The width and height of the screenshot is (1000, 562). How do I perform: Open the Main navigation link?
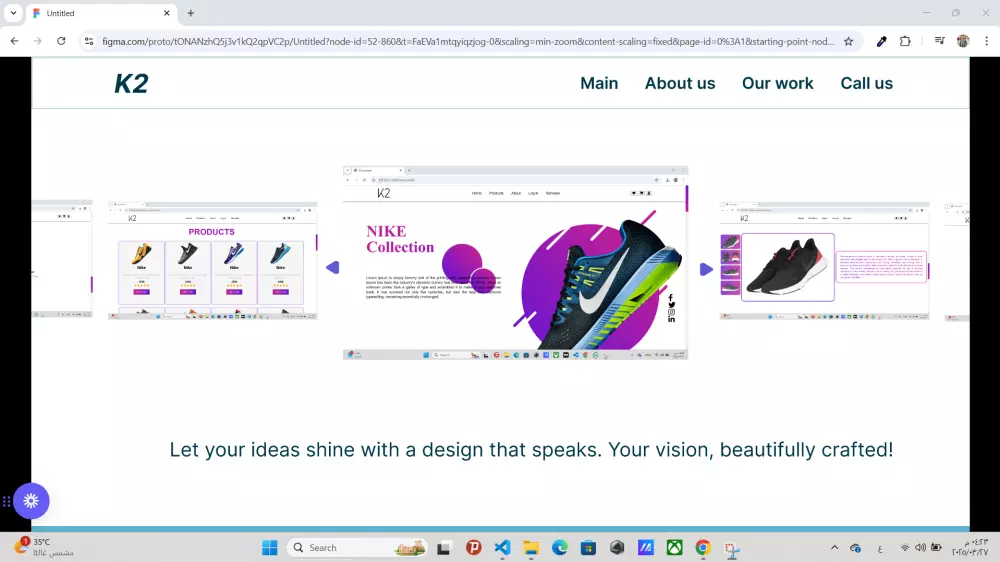(x=599, y=84)
